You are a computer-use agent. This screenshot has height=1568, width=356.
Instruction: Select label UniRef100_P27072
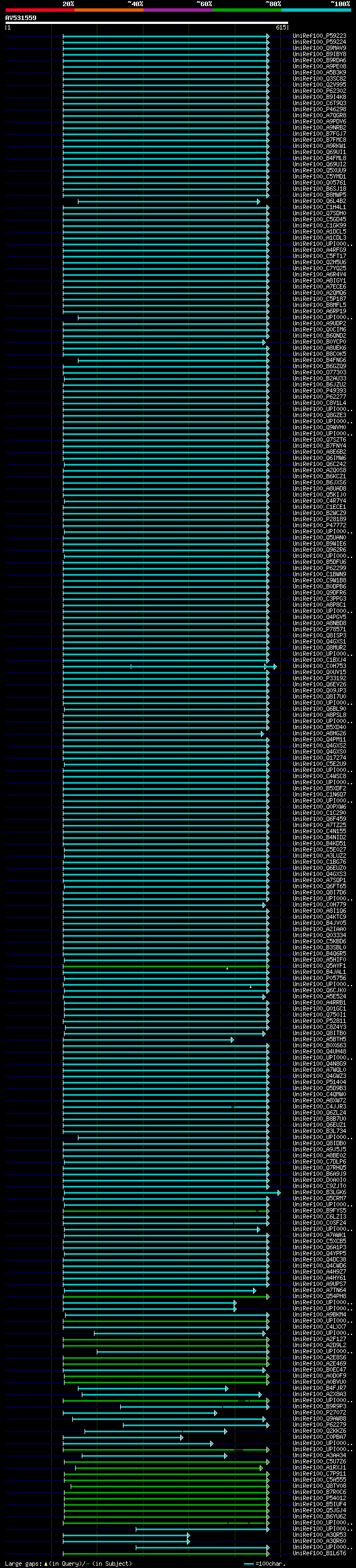pyautogui.click(x=319, y=1413)
